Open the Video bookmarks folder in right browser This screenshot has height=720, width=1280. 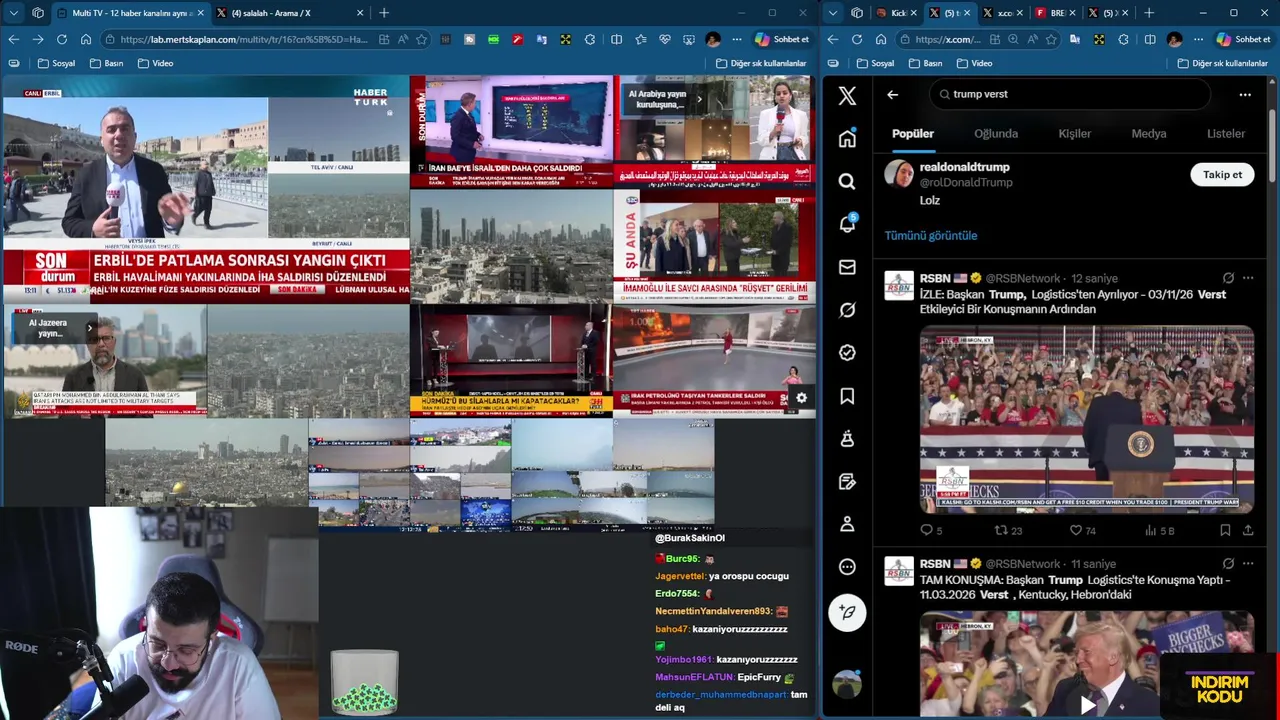click(975, 63)
